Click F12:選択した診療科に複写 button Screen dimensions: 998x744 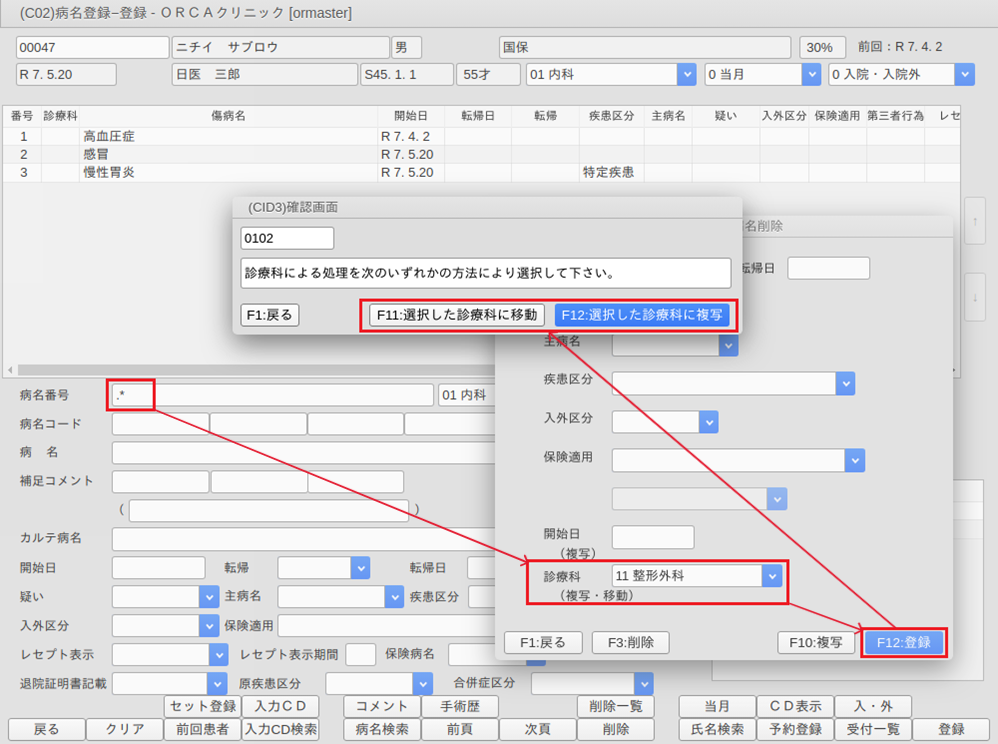click(642, 314)
